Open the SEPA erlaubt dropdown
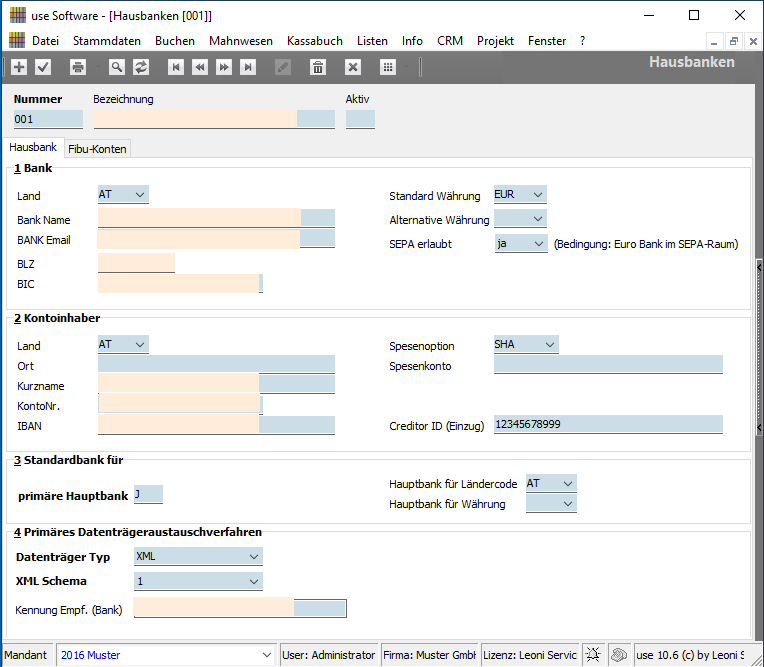 pyautogui.click(x=538, y=243)
